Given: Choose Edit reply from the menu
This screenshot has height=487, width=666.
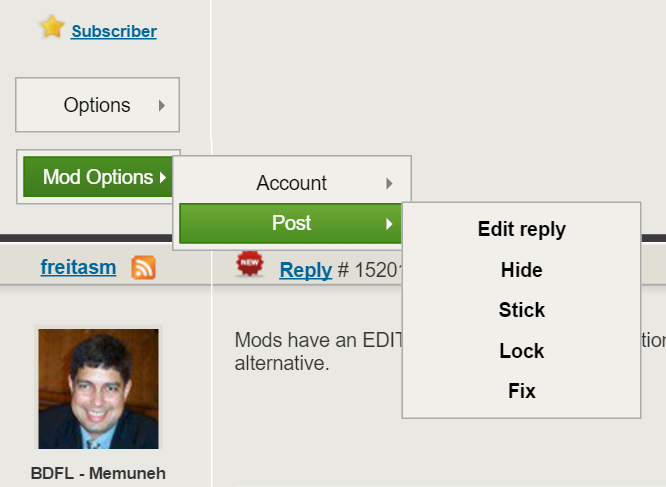Looking at the screenshot, I should pyautogui.click(x=522, y=229).
